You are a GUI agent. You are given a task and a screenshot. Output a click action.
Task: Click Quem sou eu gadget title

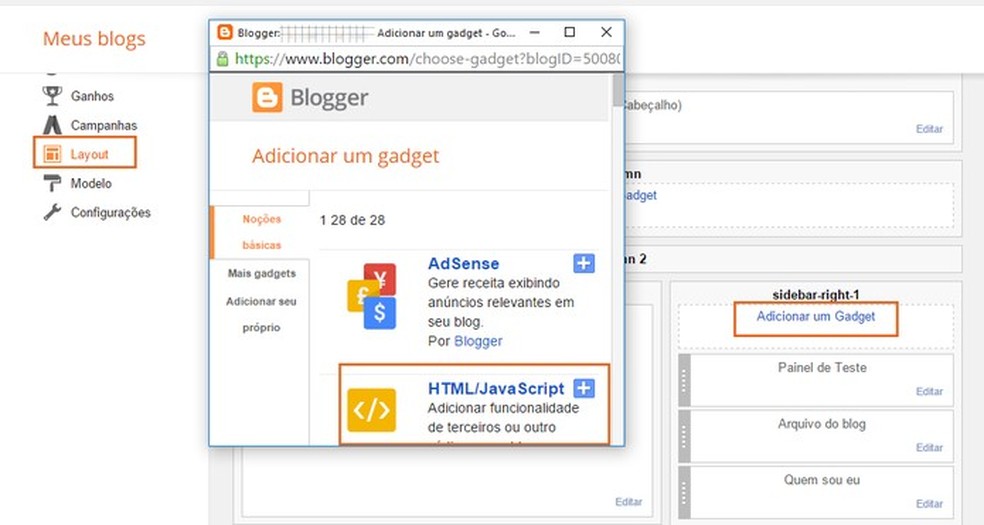(822, 480)
